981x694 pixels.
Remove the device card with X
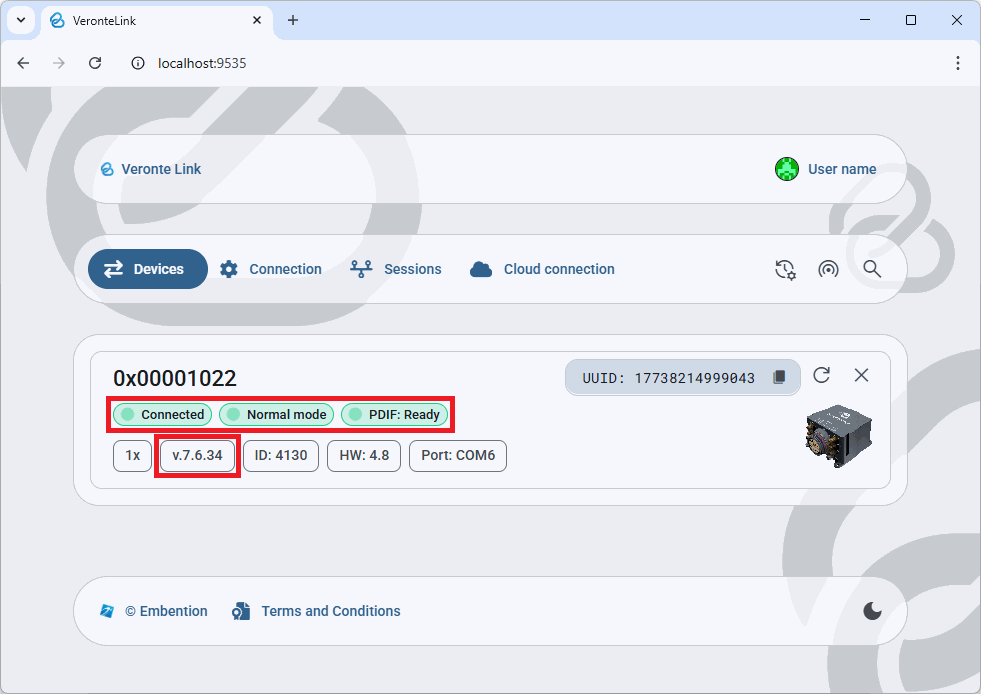point(861,375)
